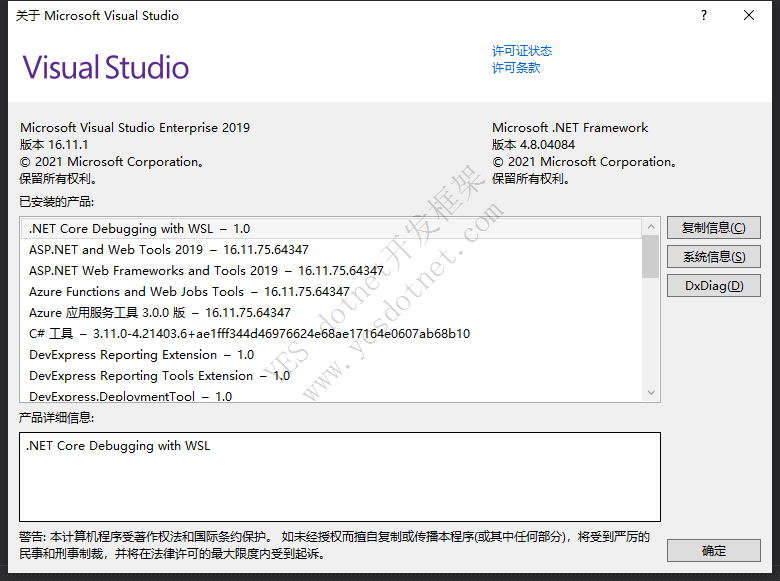The image size is (780, 581).
Task: Select DevExpress Reporting Tools Extension row
Action: pyautogui.click(x=331, y=376)
